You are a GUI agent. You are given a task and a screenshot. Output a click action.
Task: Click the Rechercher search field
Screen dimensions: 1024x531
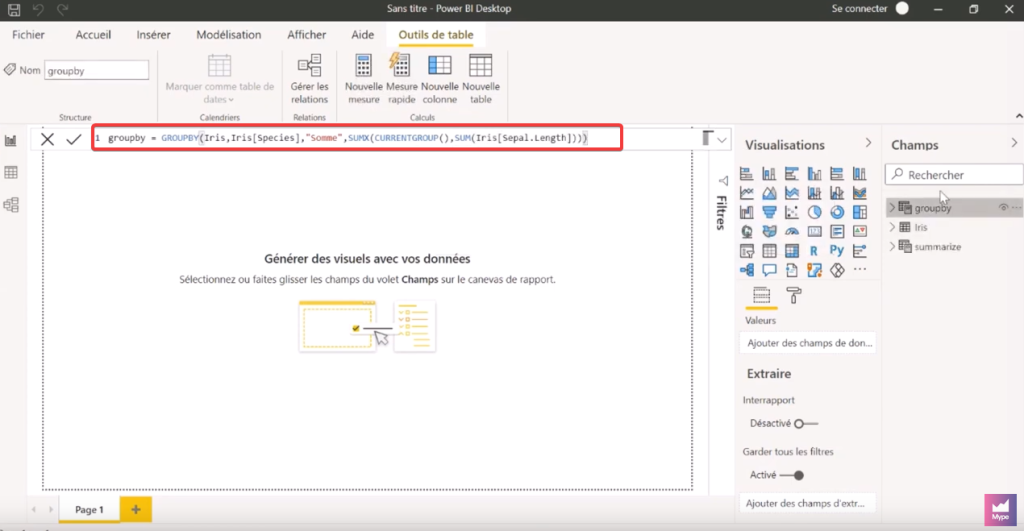coord(954,174)
